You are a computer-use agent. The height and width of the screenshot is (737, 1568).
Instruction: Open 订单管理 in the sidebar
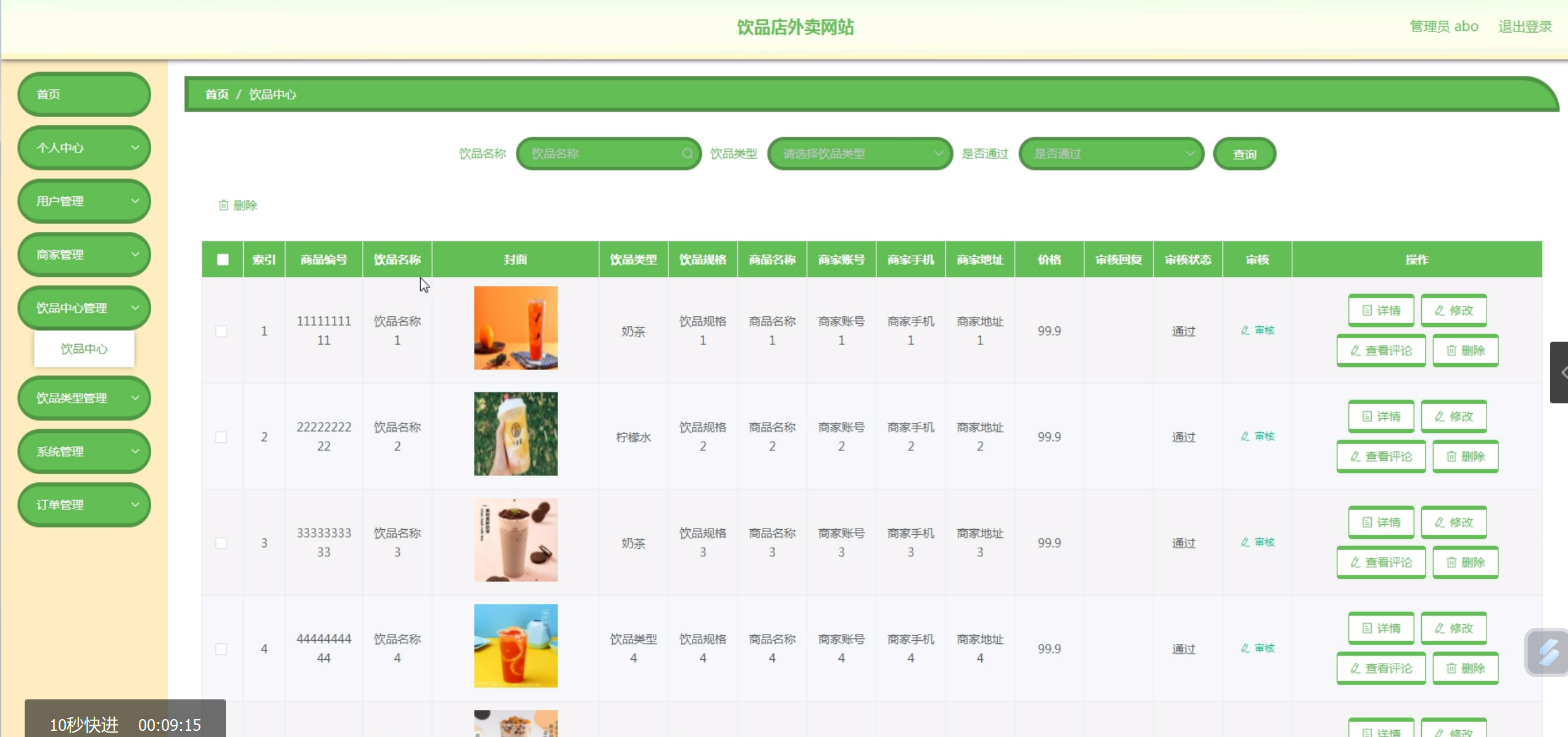tap(85, 504)
